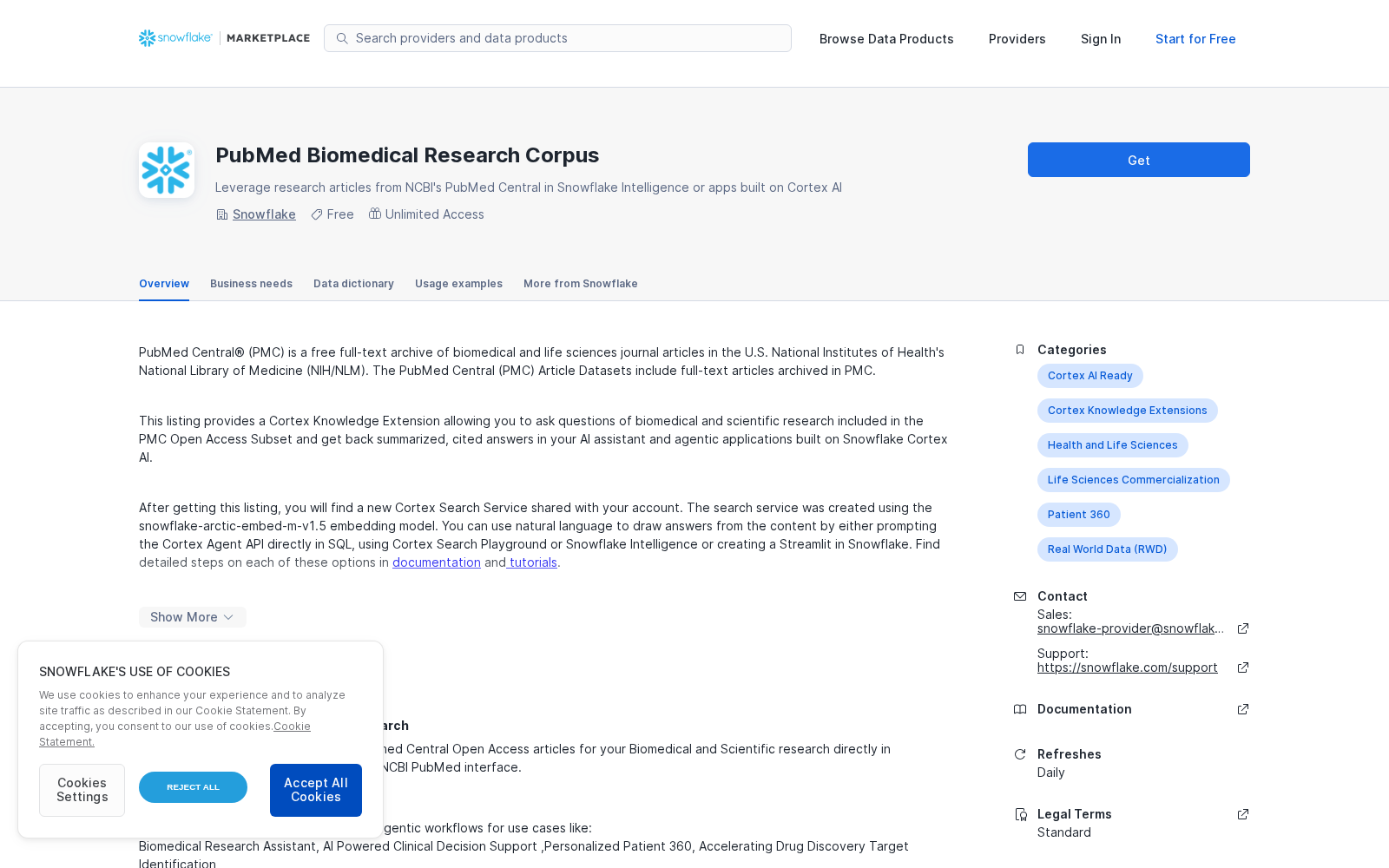Click the Sales email address link

tap(1130, 628)
